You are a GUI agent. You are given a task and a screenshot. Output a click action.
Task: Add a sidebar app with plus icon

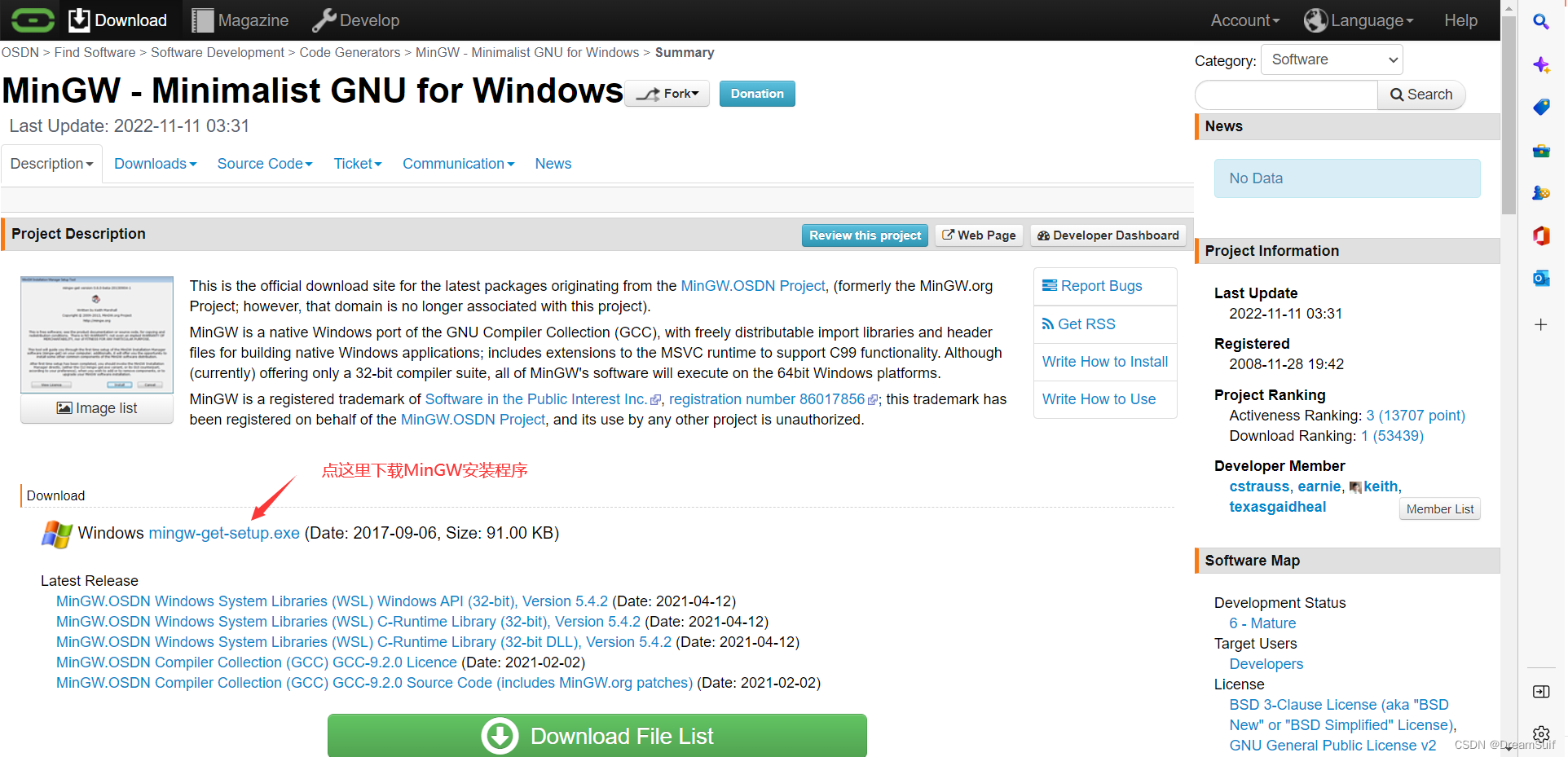(x=1541, y=324)
